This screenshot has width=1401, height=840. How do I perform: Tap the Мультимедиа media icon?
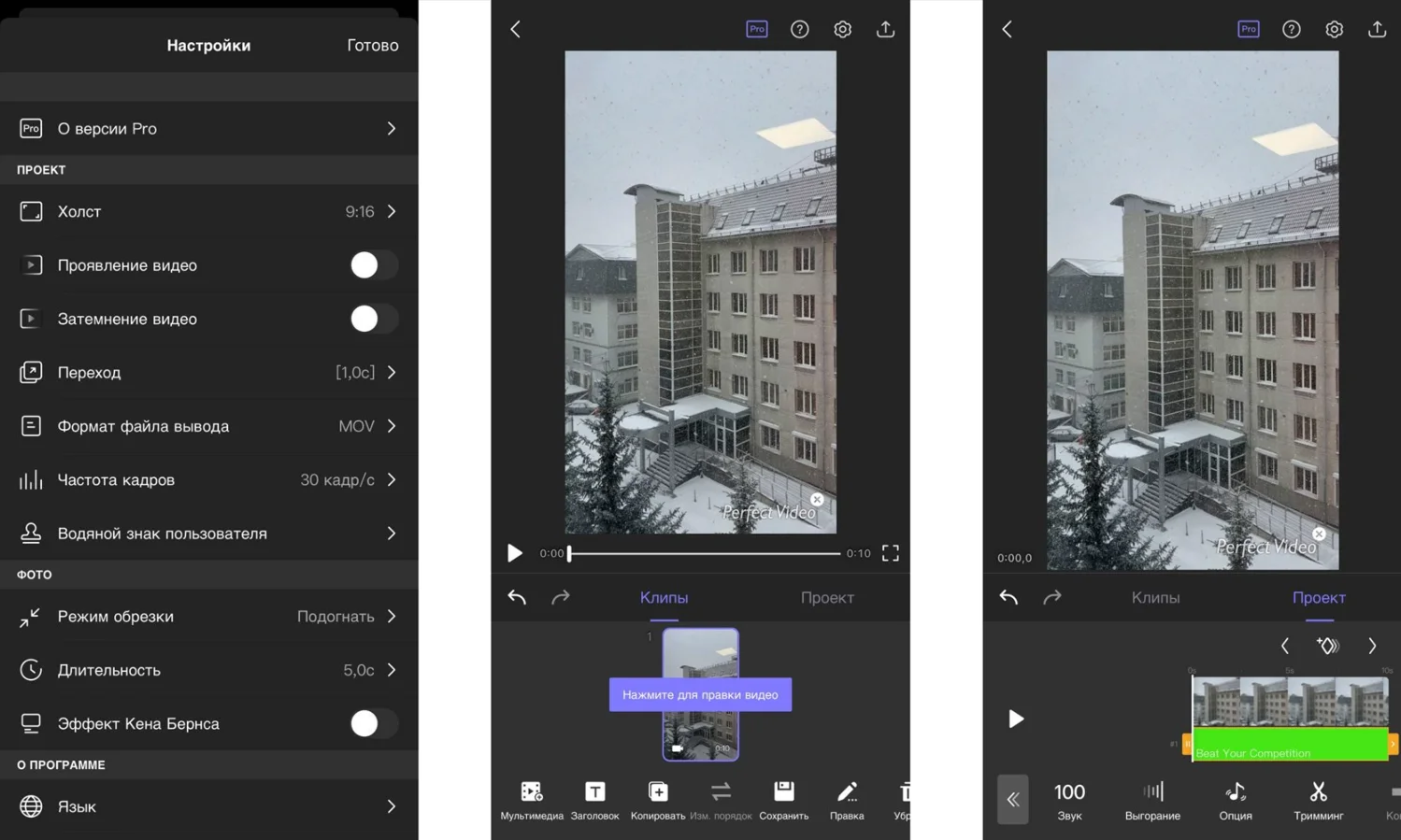click(531, 792)
